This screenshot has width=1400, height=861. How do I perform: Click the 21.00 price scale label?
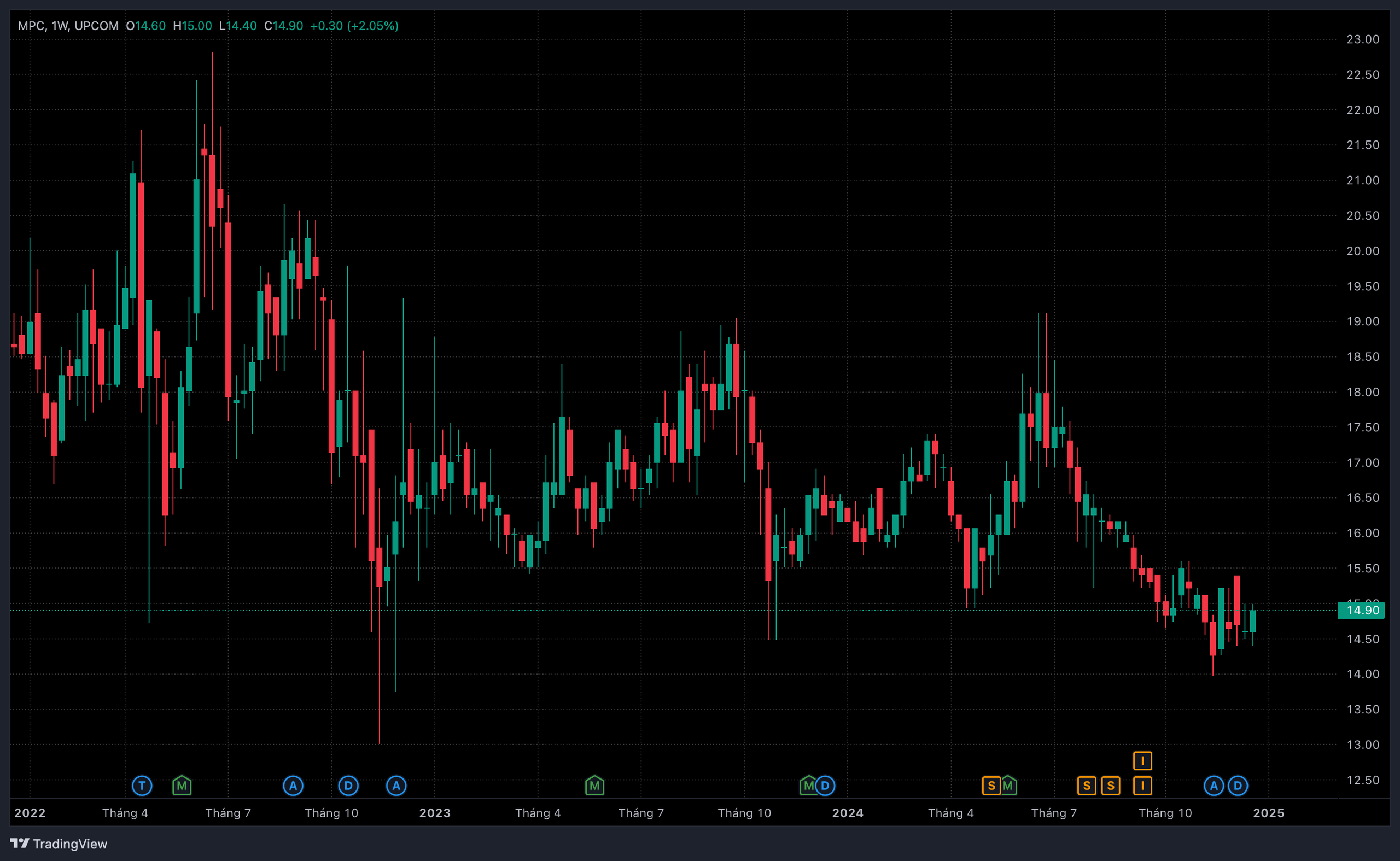(x=1362, y=180)
